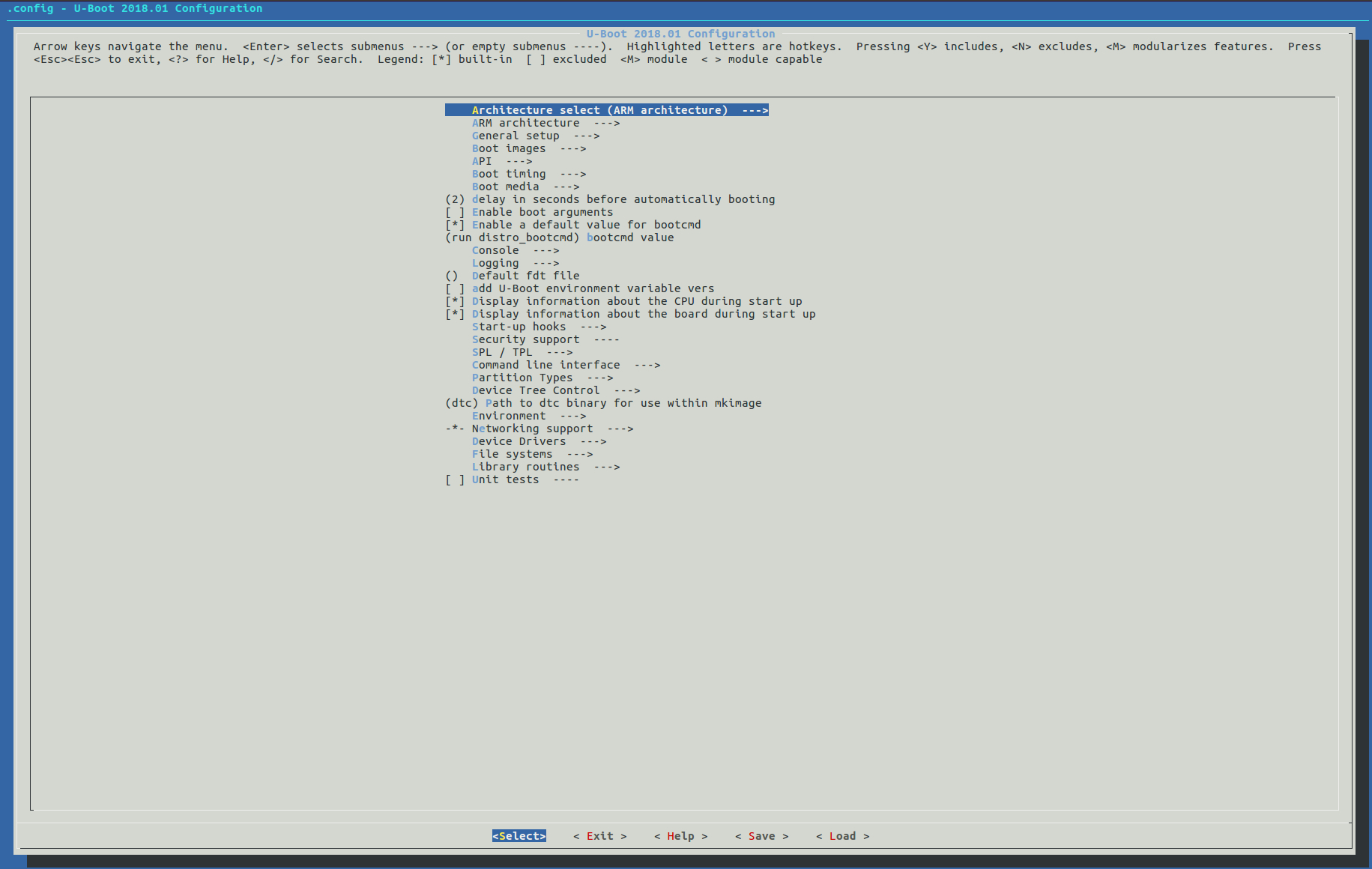The width and height of the screenshot is (1372, 869).
Task: Toggle add U-Boot environment variable vers
Action: pyautogui.click(x=455, y=288)
